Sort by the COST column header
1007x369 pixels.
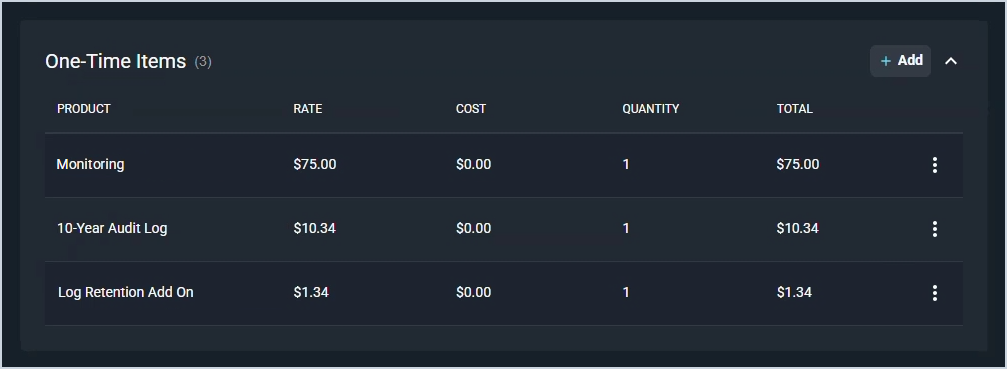[x=471, y=108]
